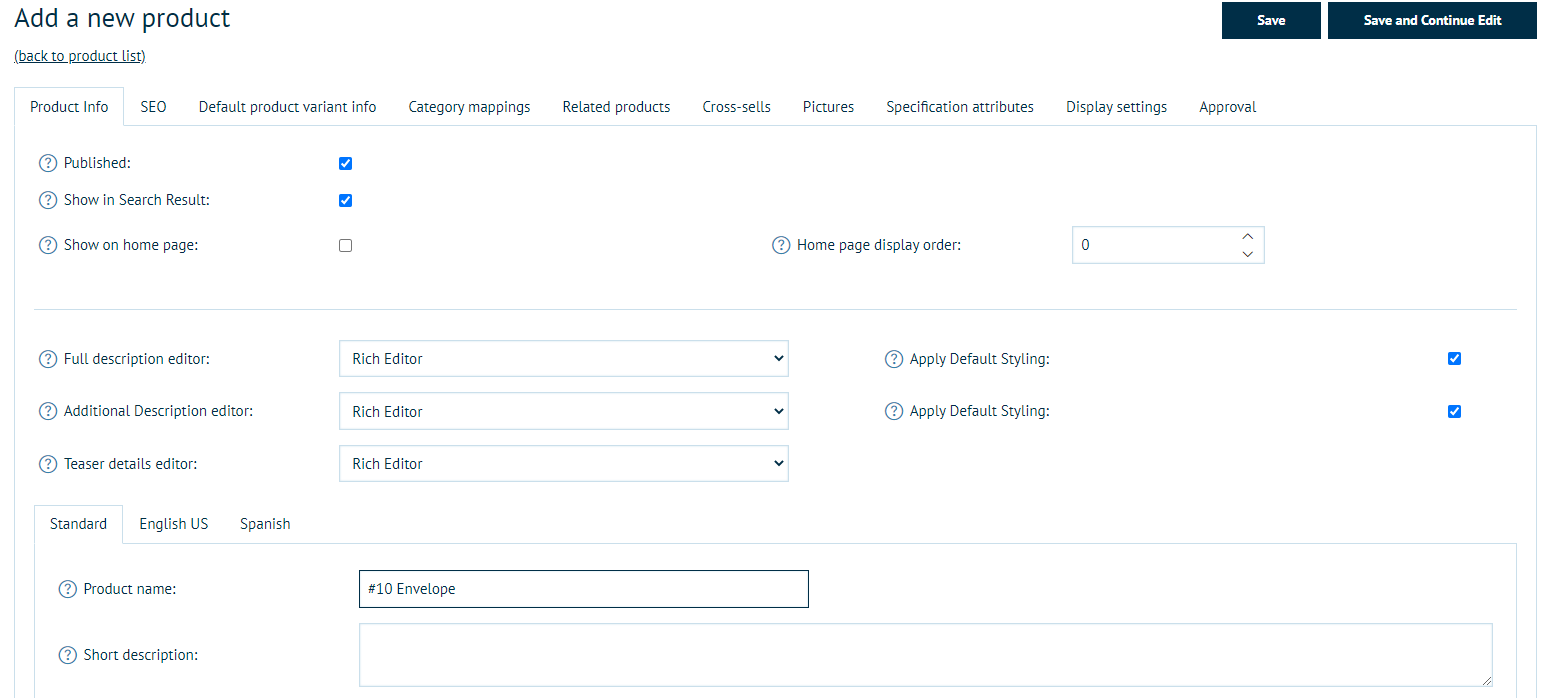Enable the Show on home page checkbox
This screenshot has height=698, width=1554.
coord(345,245)
